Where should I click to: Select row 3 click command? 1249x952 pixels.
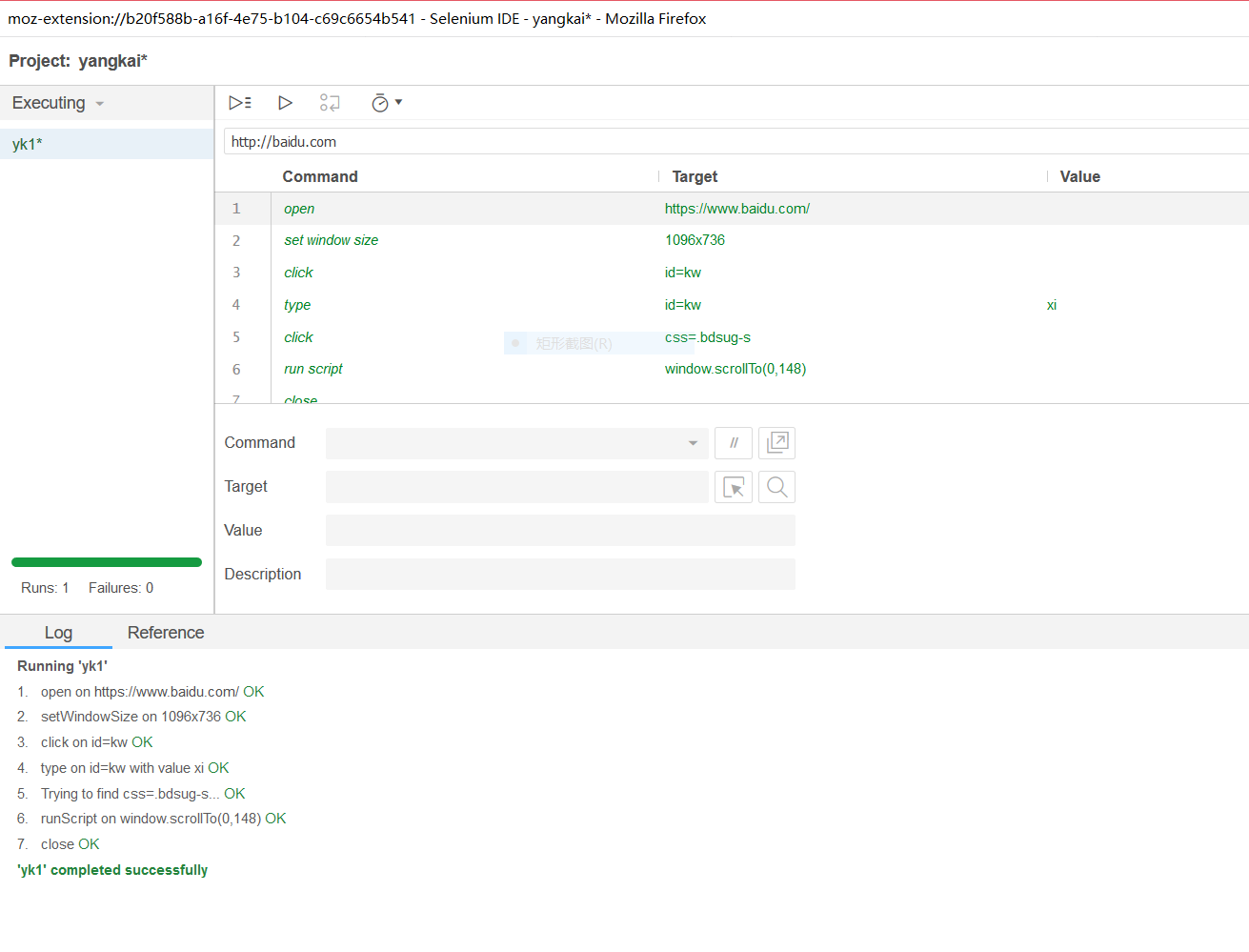tap(732, 273)
